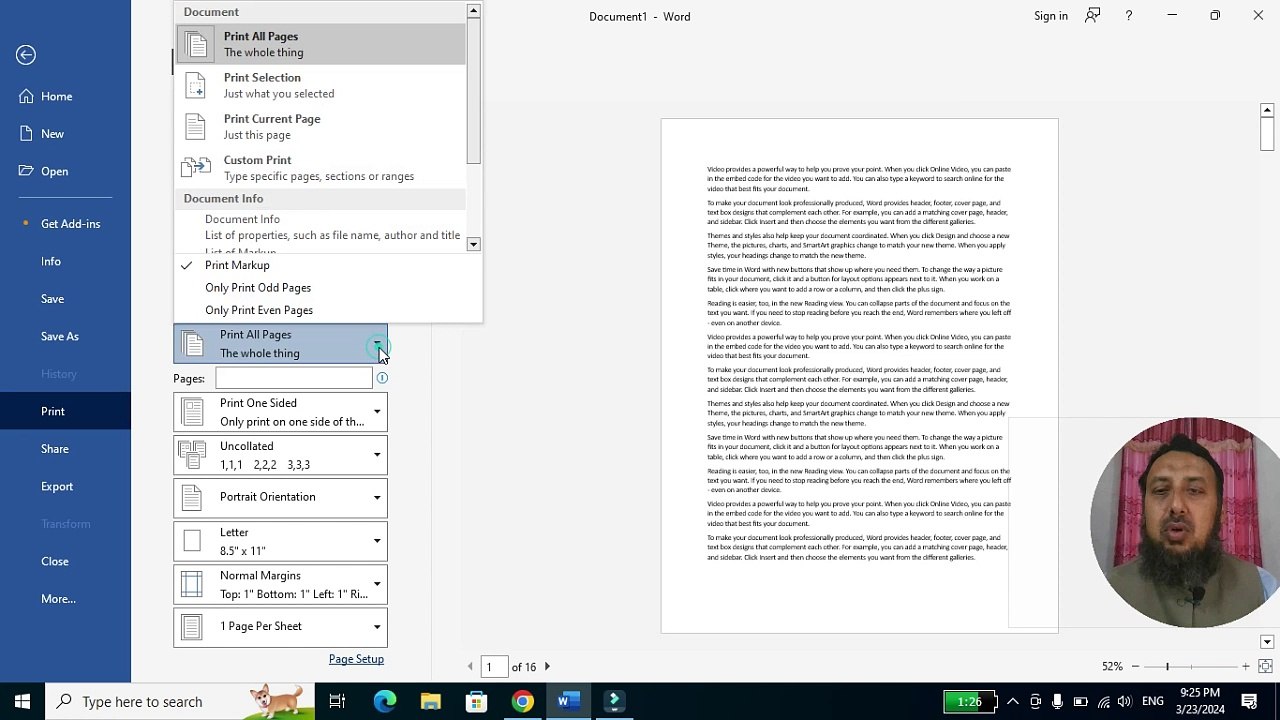
Task: Choose Print Selection option
Action: coord(320,85)
